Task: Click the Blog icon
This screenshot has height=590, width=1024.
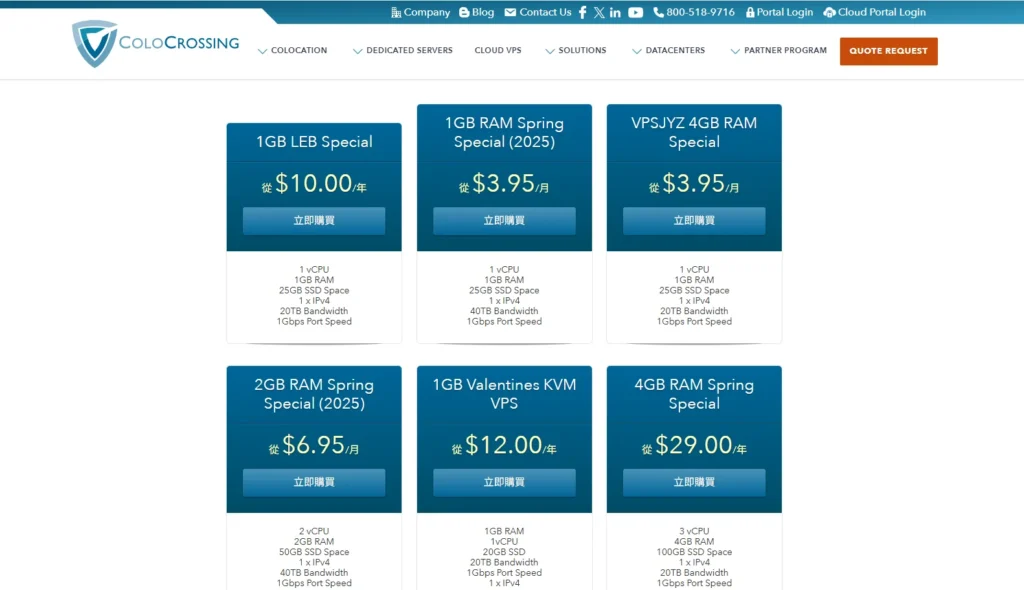Action: 464,12
